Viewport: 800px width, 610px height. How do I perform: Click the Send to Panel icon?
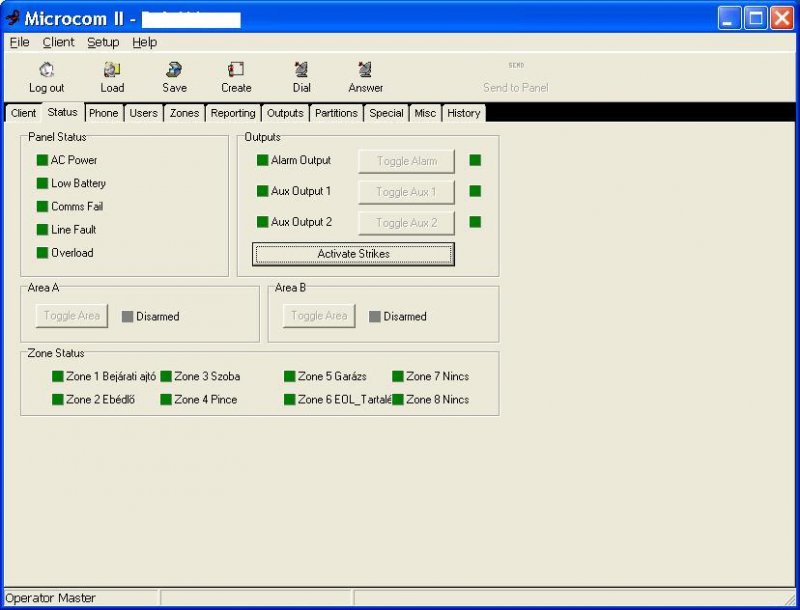(516, 65)
